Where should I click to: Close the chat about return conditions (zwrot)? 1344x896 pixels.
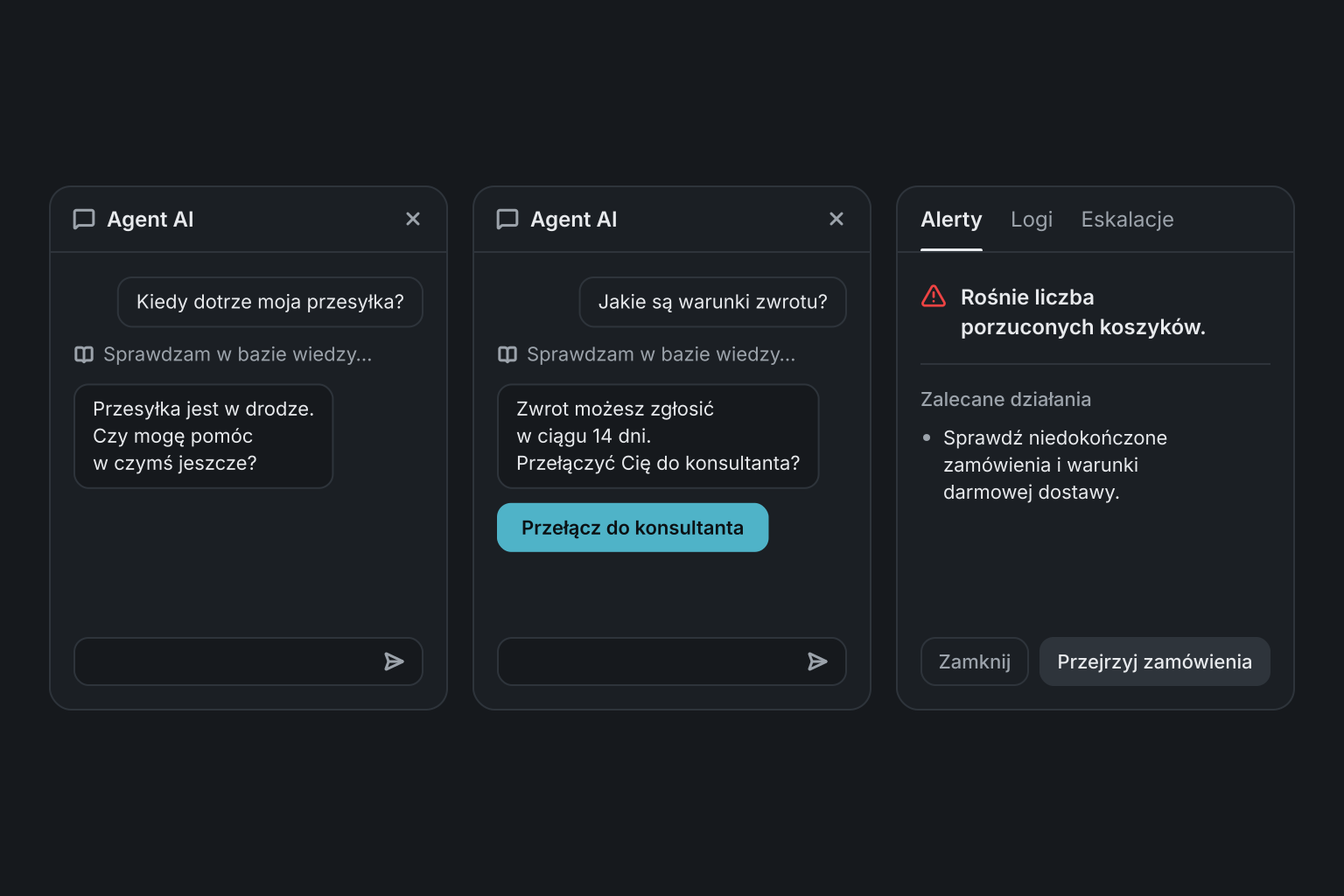point(836,219)
